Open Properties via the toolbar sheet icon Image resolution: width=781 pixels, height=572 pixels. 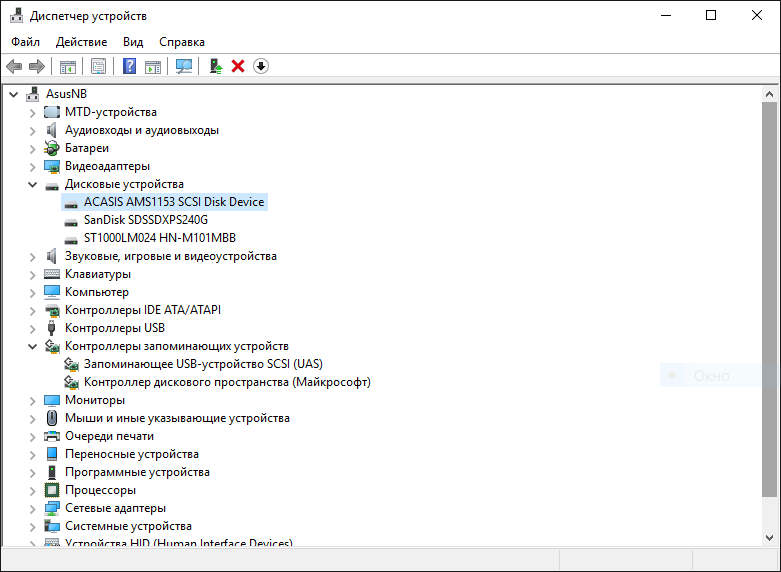click(99, 66)
